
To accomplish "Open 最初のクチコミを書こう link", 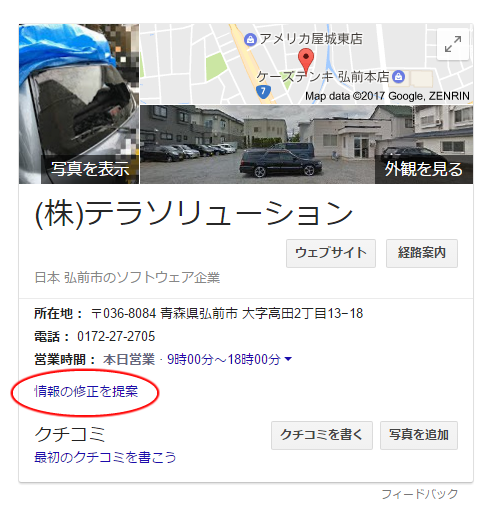I will tap(105, 457).
